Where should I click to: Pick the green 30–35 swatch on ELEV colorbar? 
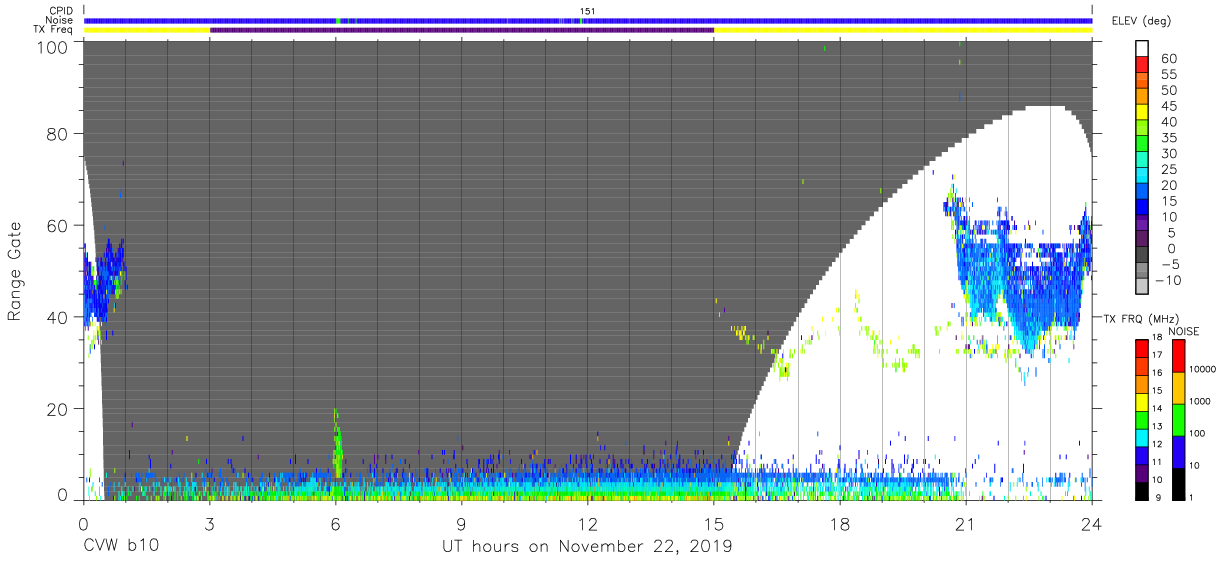coord(1143,145)
